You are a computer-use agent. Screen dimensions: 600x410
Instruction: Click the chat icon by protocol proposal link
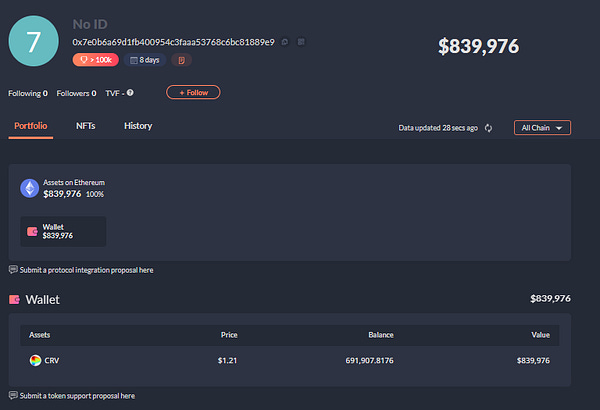pyautogui.click(x=13, y=270)
